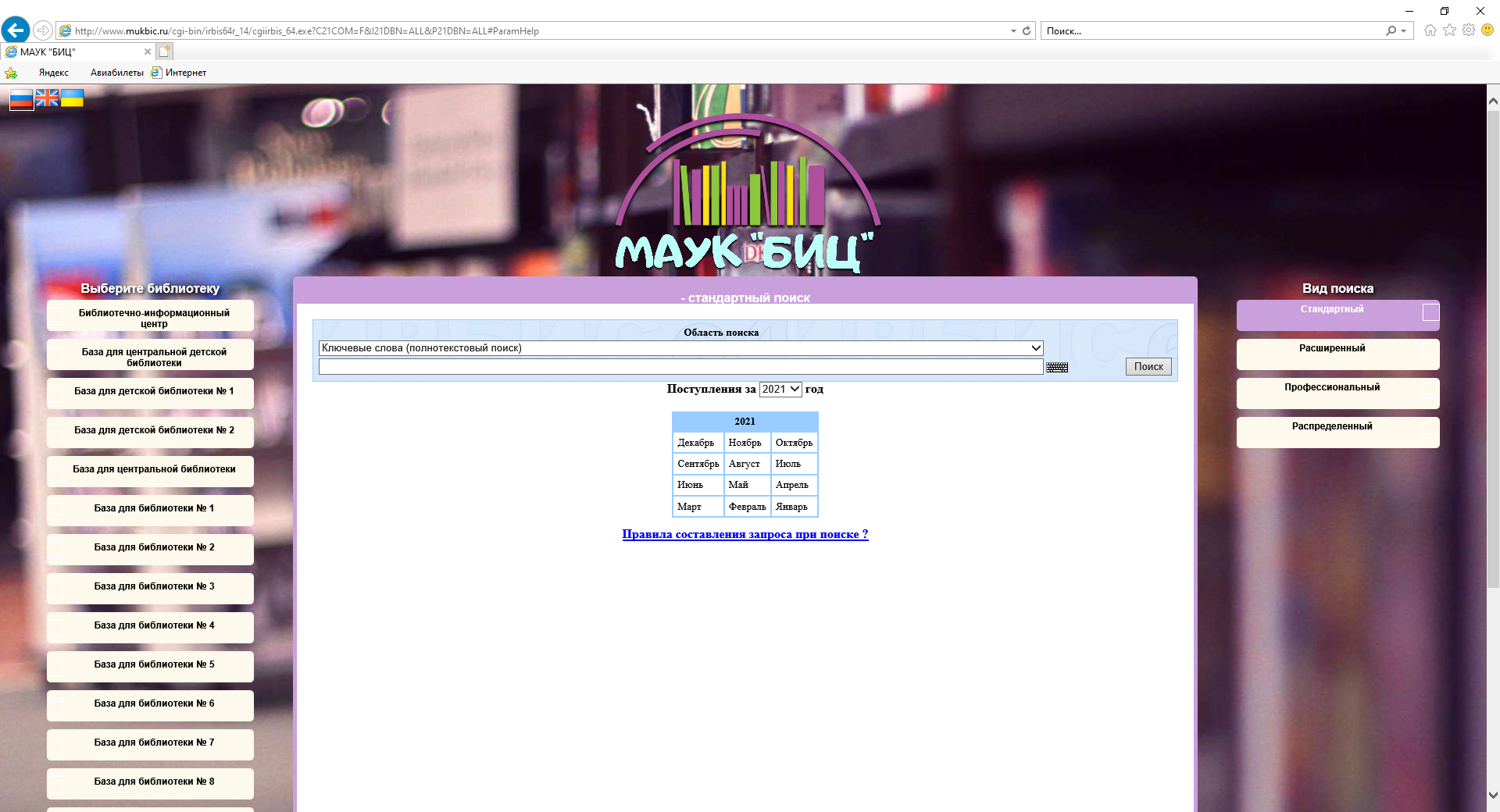Click the add-to-favorites-bar star icon
The height and width of the screenshot is (812, 1500).
[x=11, y=73]
